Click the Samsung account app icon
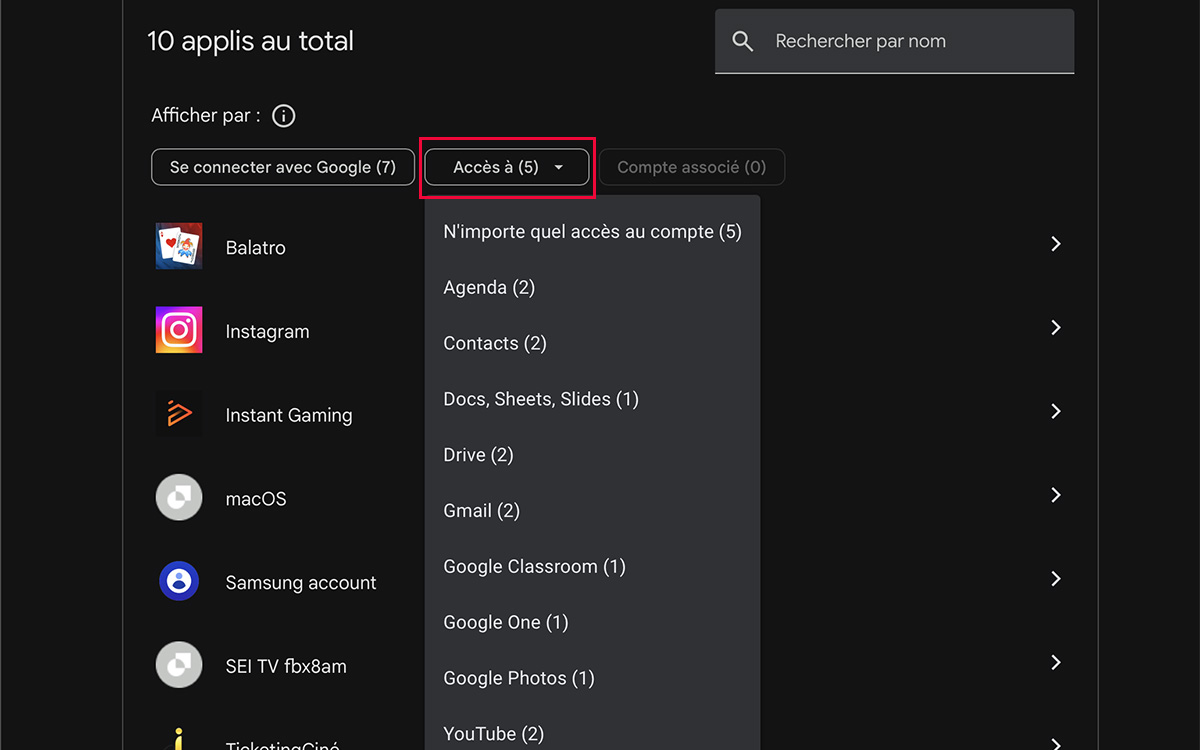Viewport: 1200px width, 750px height. pyautogui.click(x=179, y=581)
